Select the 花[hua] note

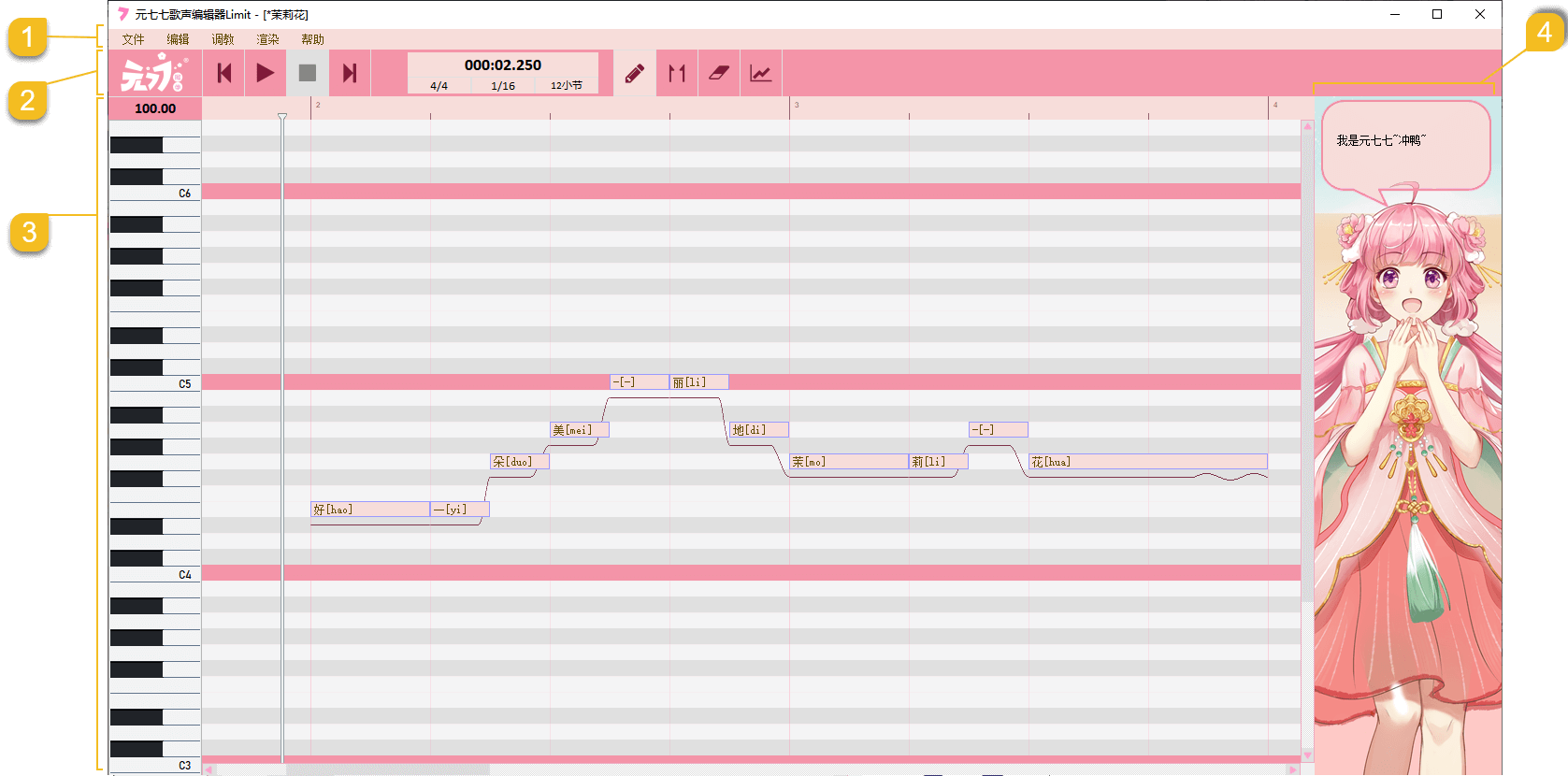click(x=1148, y=462)
